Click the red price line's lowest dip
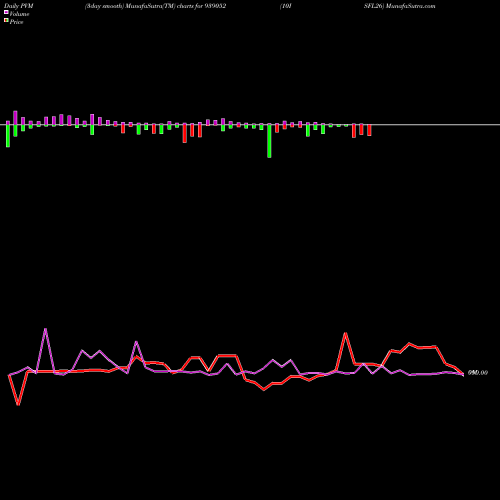 point(18,404)
